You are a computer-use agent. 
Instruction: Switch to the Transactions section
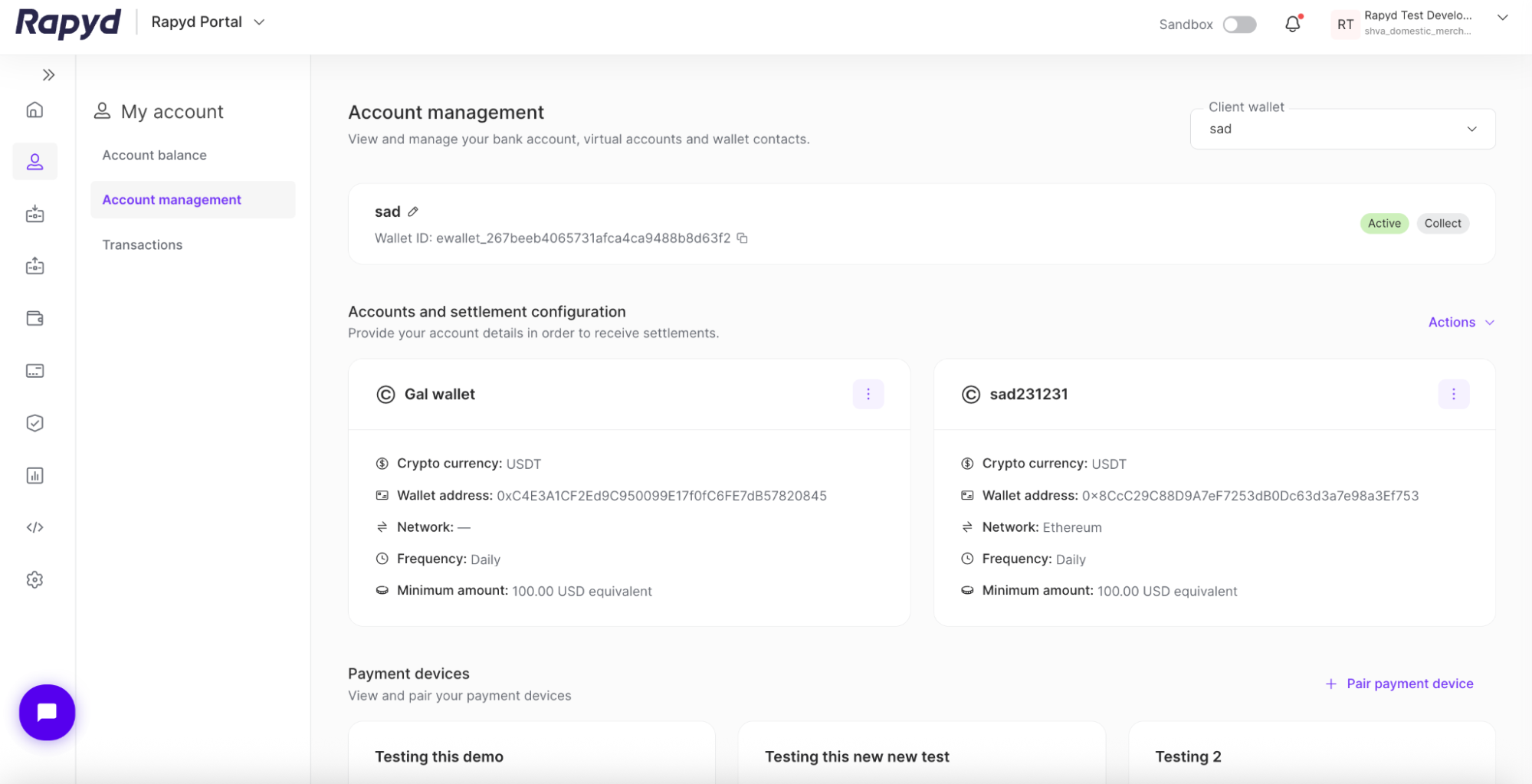pyautogui.click(x=142, y=244)
